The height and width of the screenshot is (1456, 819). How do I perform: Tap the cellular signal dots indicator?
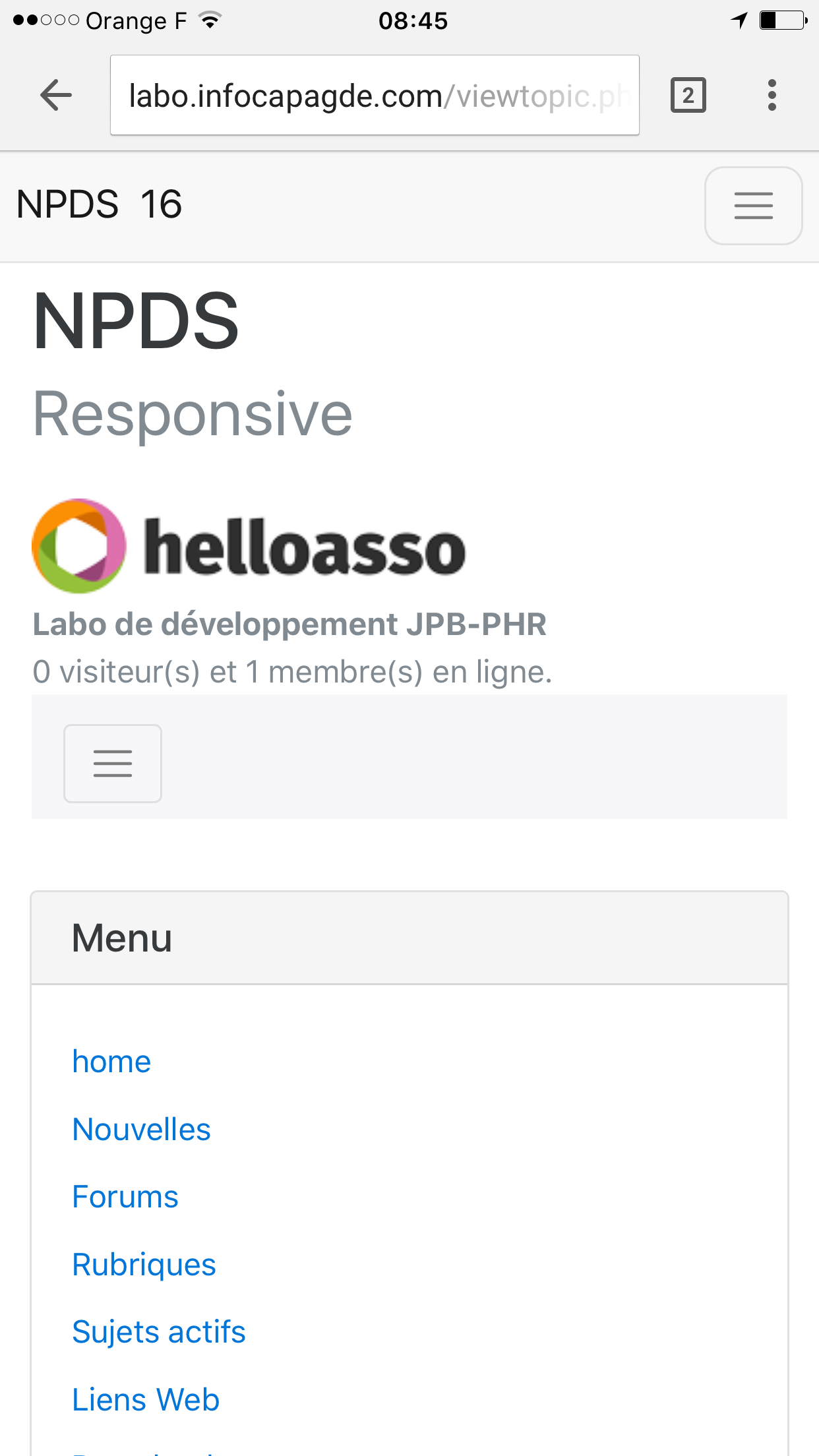click(46, 20)
